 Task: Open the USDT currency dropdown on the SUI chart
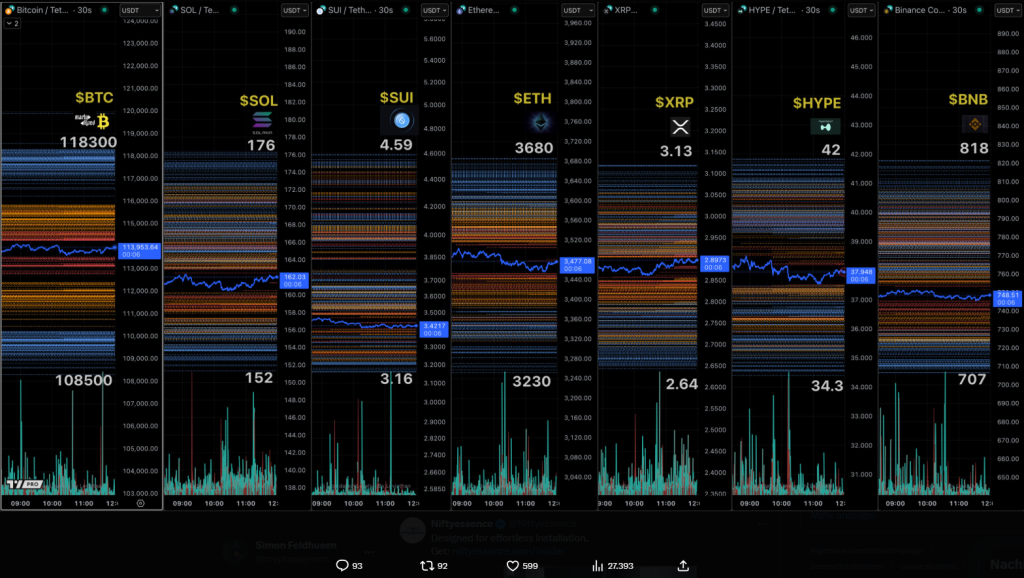click(435, 10)
